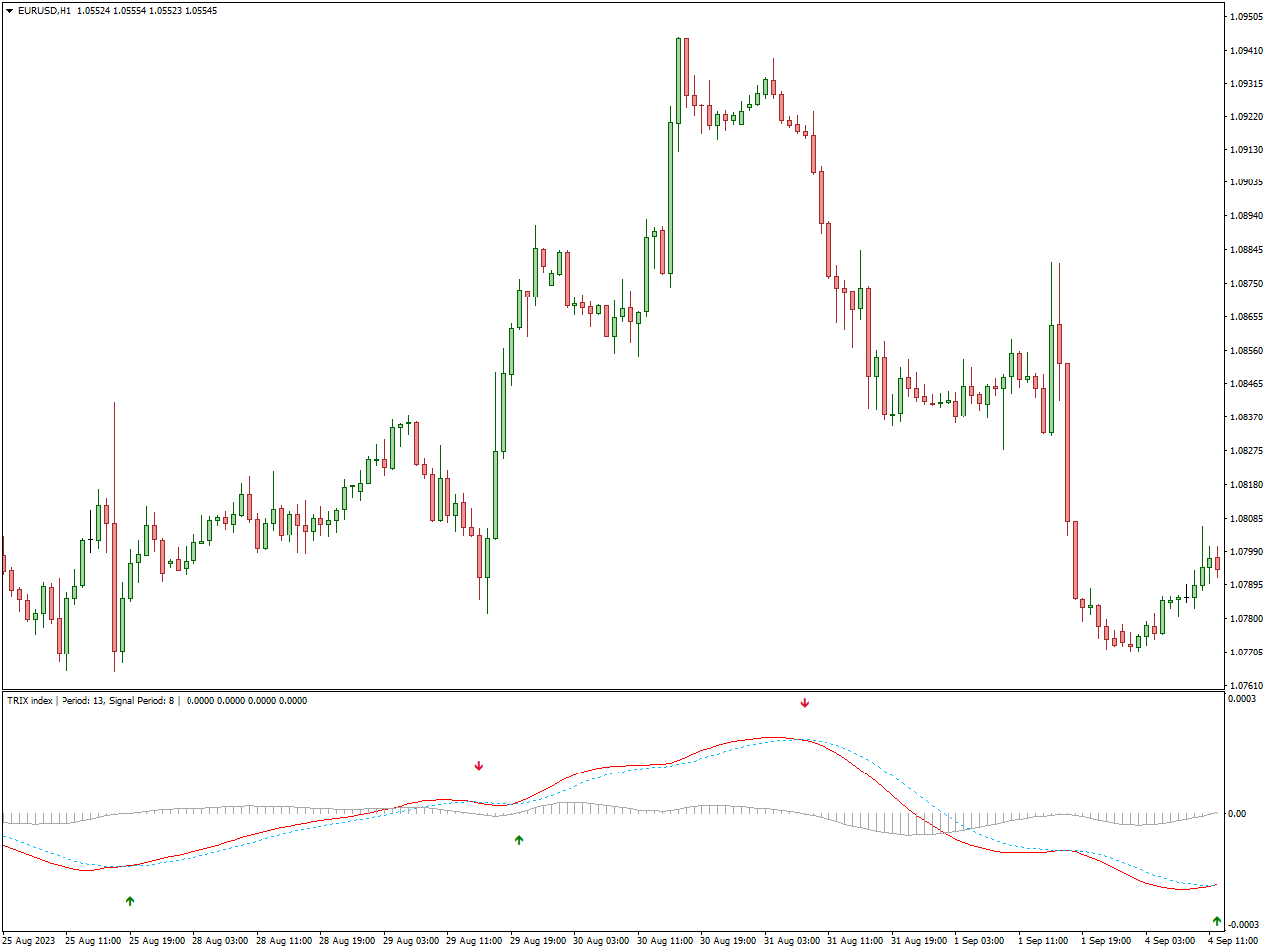Viewport: 1270px width, 952px height.
Task: Click the 29 Aug 19:00 time label
Action: click(538, 941)
